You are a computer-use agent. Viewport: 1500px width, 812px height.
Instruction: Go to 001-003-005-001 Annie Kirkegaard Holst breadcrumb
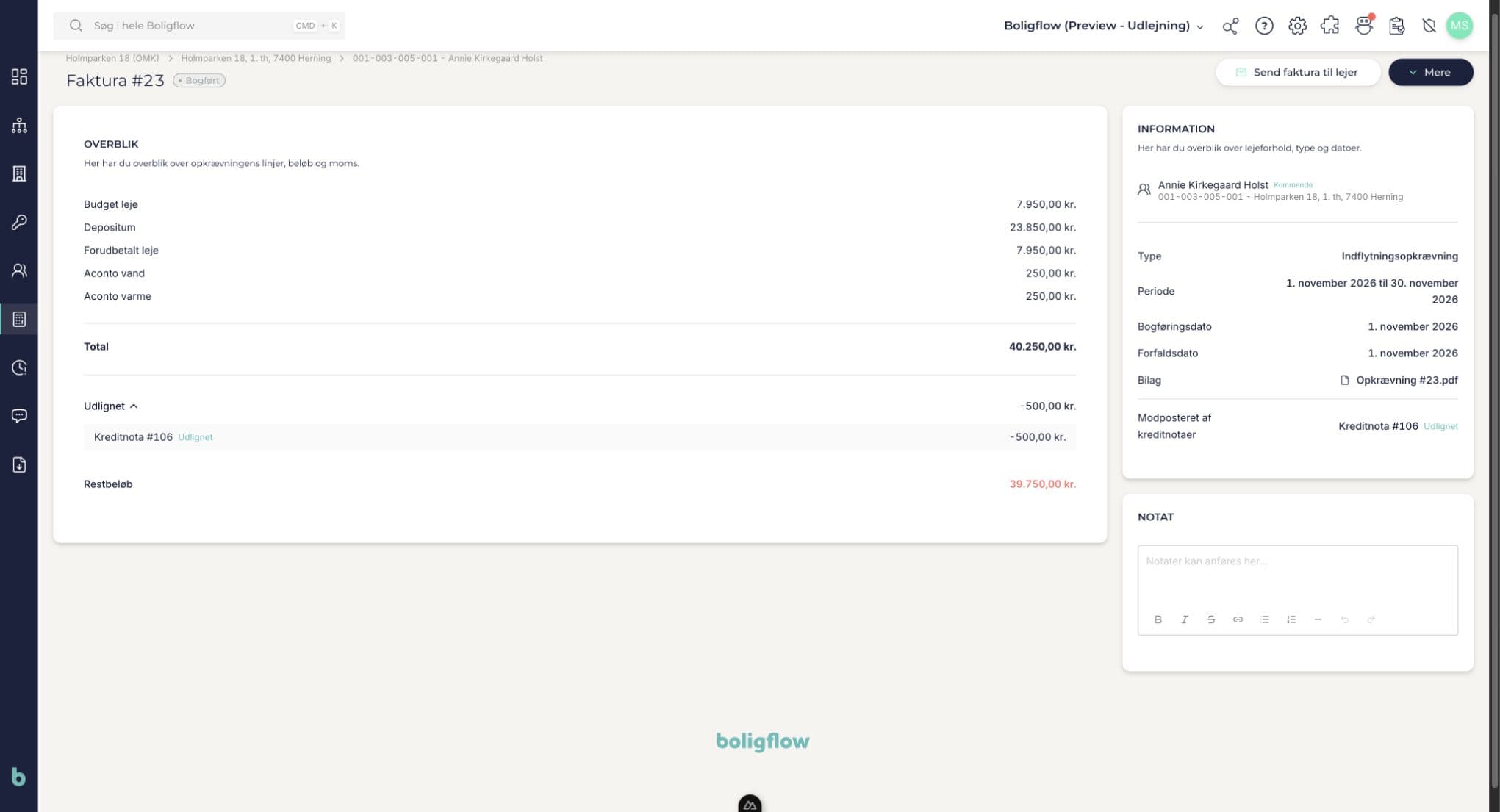tap(448, 58)
